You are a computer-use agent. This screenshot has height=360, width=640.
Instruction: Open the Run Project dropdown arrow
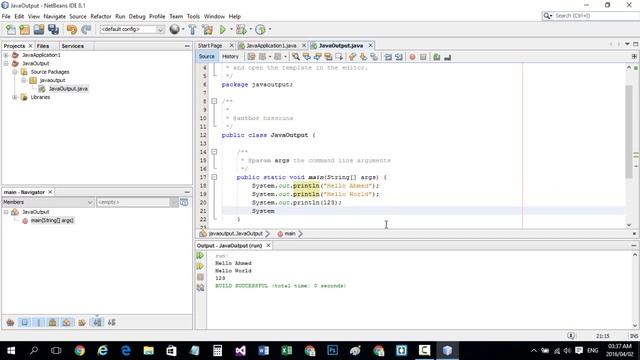point(231,29)
